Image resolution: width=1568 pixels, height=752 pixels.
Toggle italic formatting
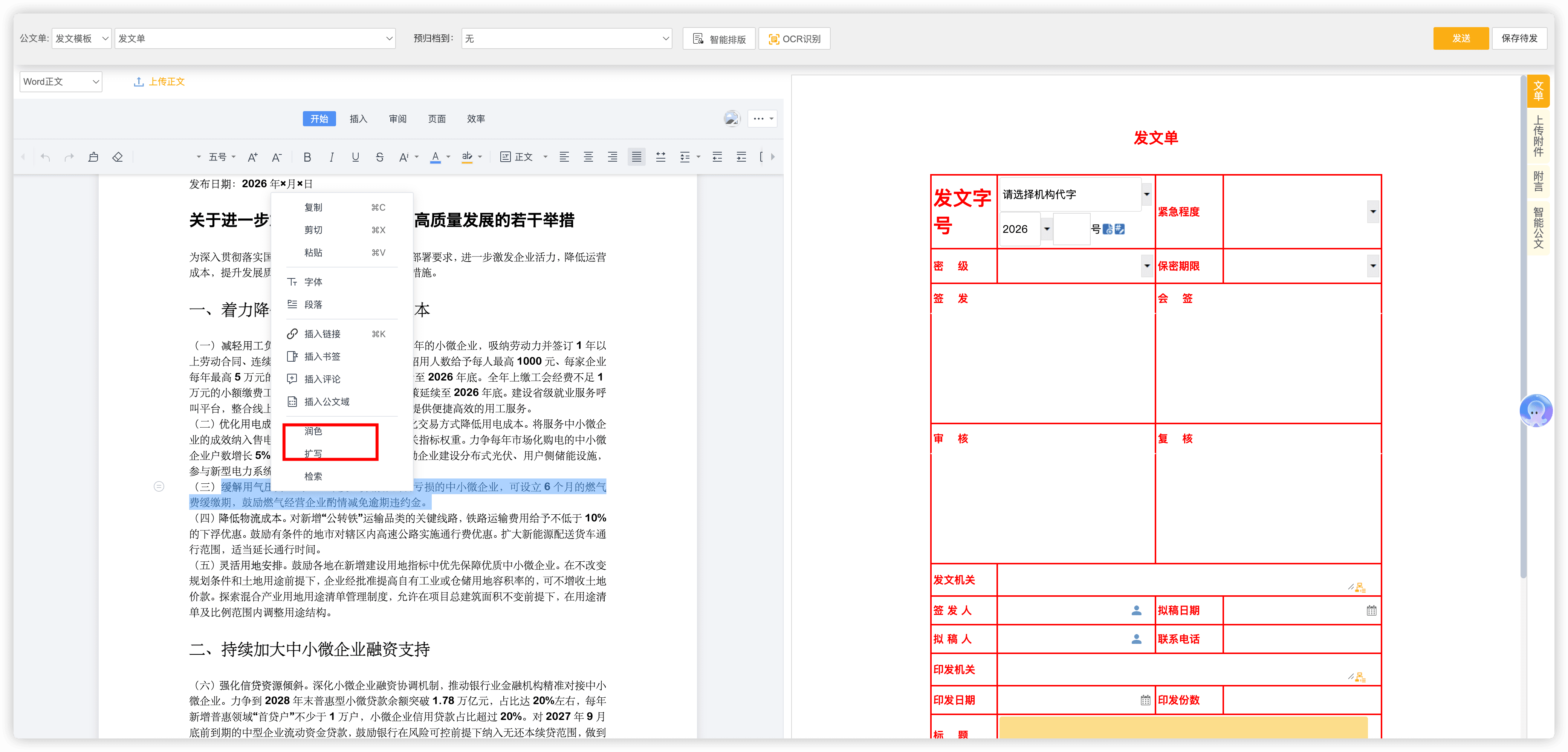[x=331, y=157]
